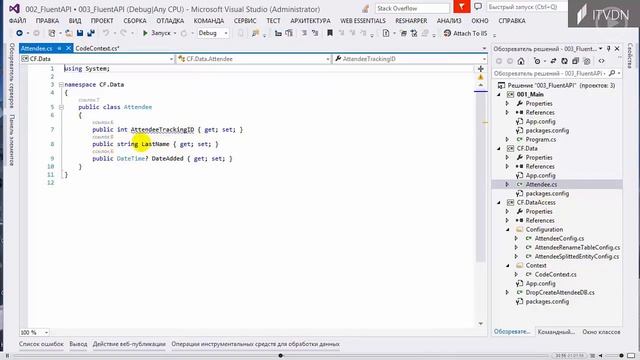Click the ReSharper warning indicator icon
640x360 pixels.
(x=481, y=77)
